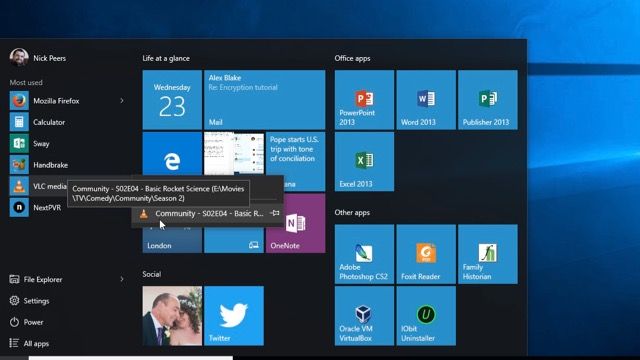Open the Nick Peers user account avatar

19,58
